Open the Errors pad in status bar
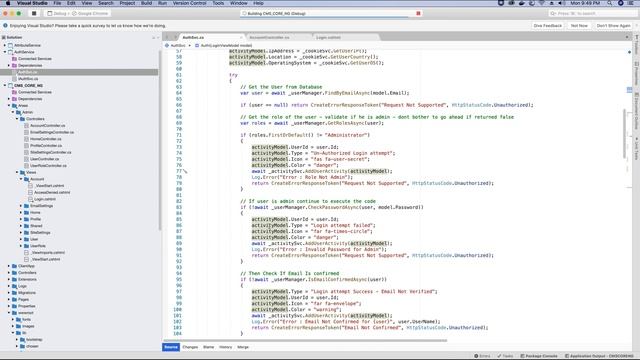 [x=482, y=356]
